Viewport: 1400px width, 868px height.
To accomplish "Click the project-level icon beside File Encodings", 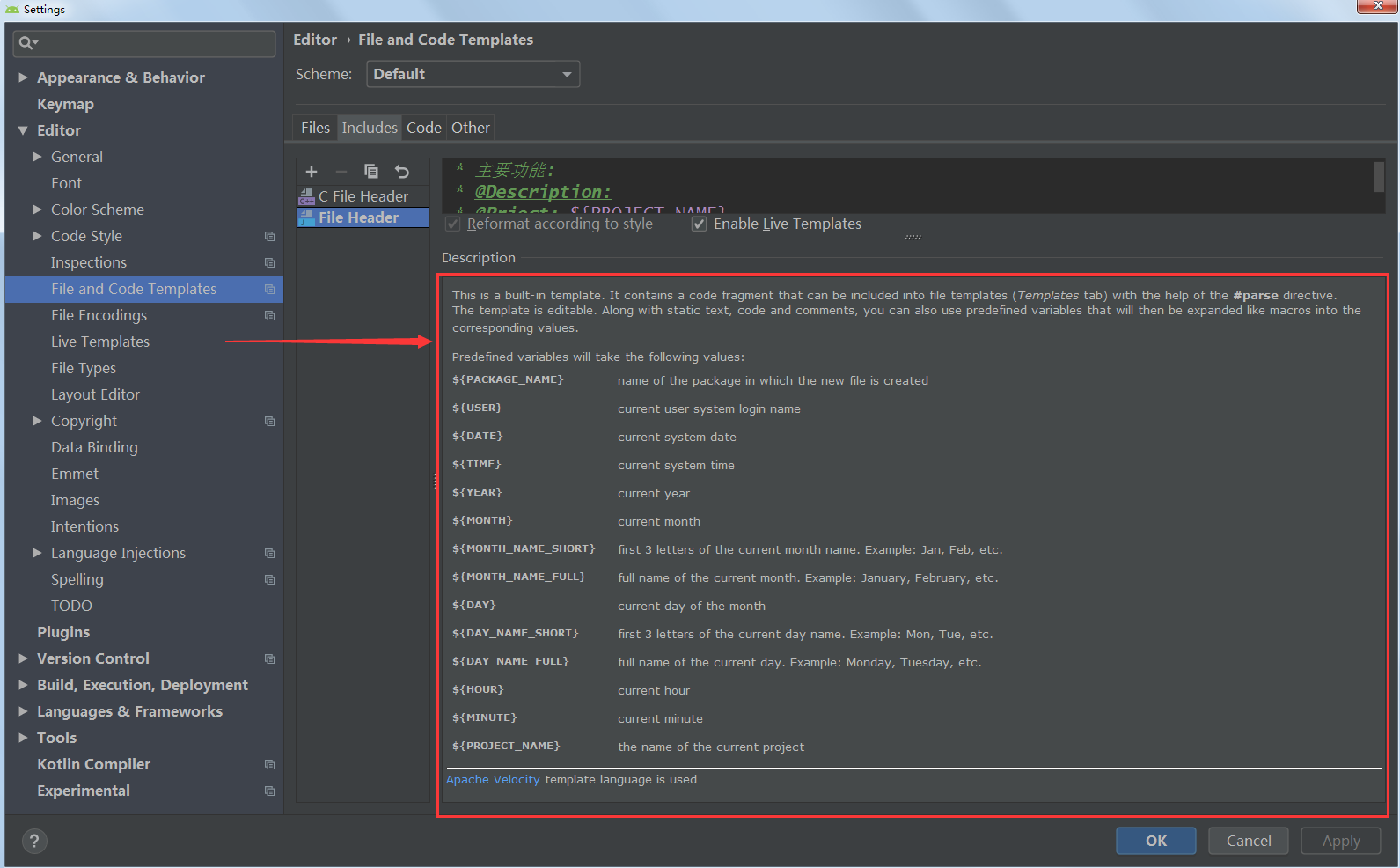I will [x=270, y=315].
